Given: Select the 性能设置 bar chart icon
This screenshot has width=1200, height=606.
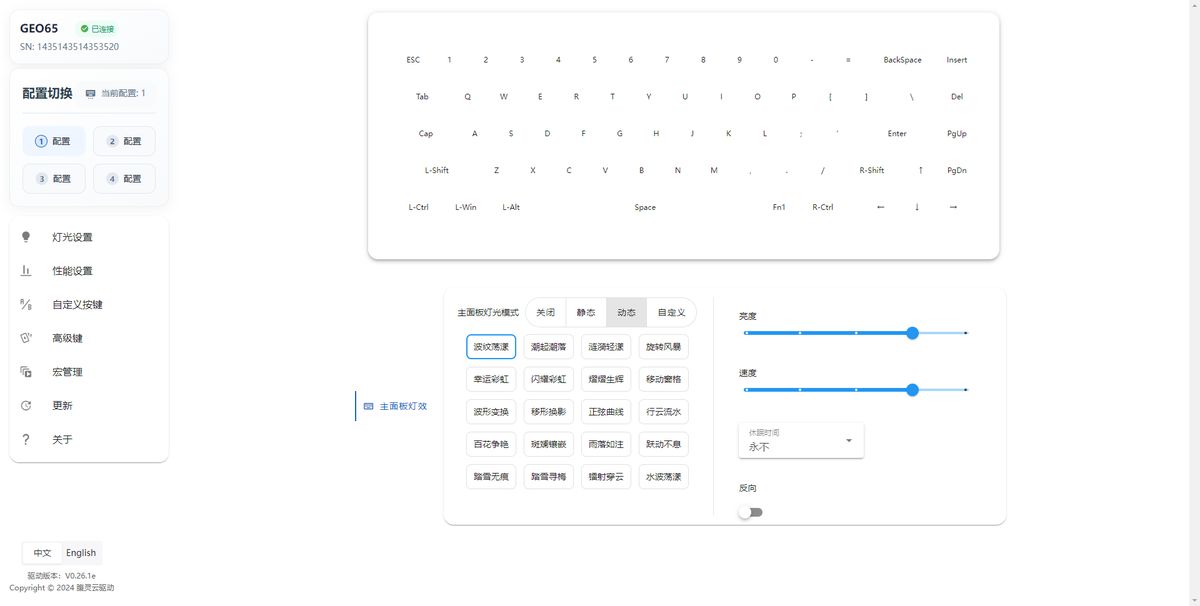Looking at the screenshot, I should pyautogui.click(x=26, y=271).
